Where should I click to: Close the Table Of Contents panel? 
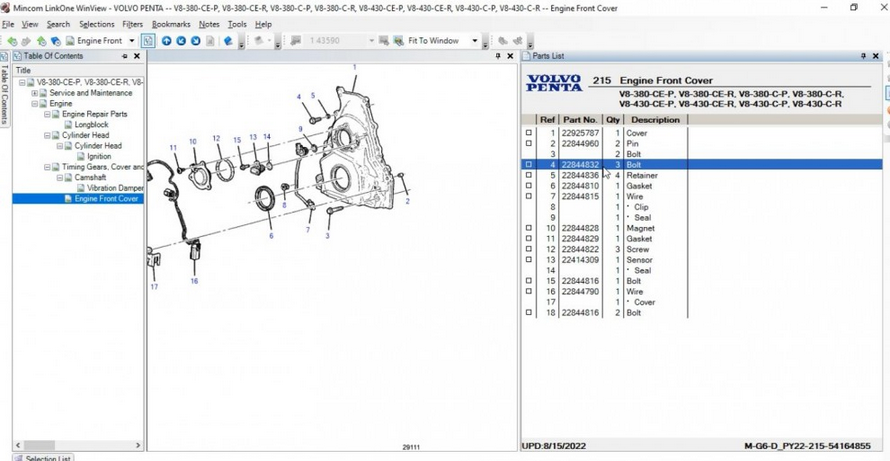coord(137,56)
